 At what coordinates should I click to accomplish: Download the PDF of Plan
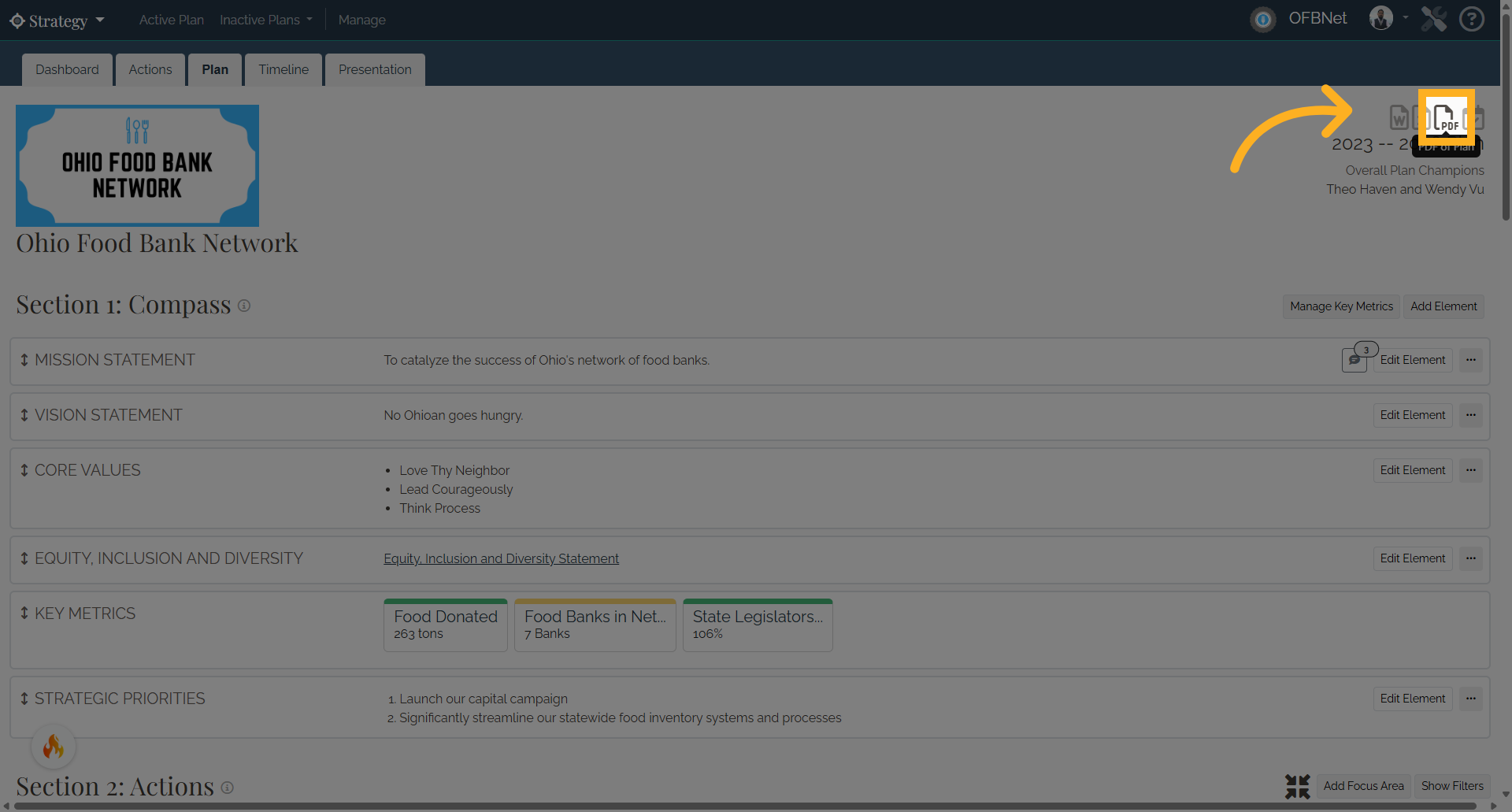tap(1446, 117)
